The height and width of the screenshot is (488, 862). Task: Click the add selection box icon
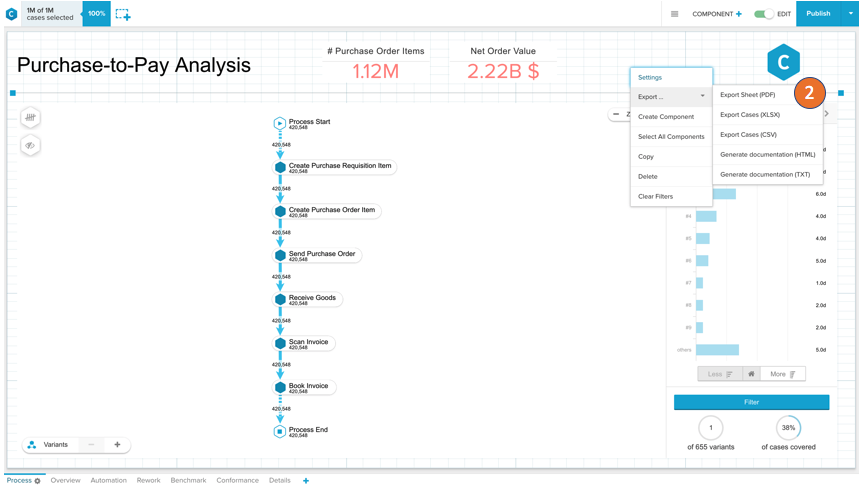(123, 14)
